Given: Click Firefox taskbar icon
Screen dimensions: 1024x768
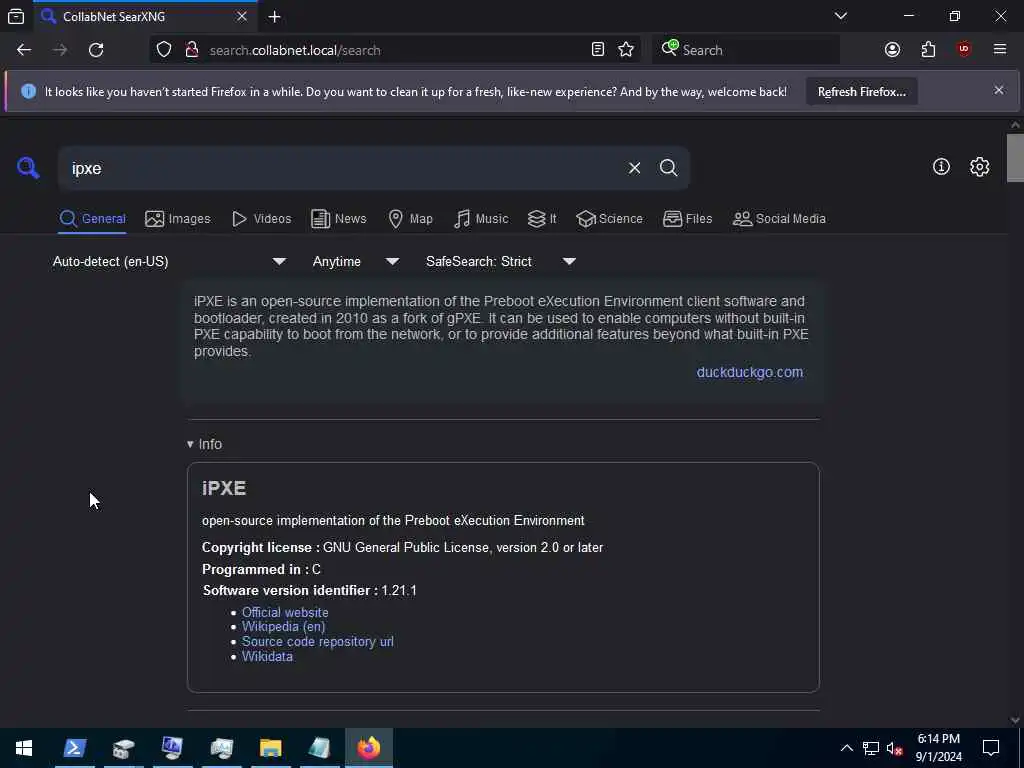Looking at the screenshot, I should pyautogui.click(x=368, y=748).
